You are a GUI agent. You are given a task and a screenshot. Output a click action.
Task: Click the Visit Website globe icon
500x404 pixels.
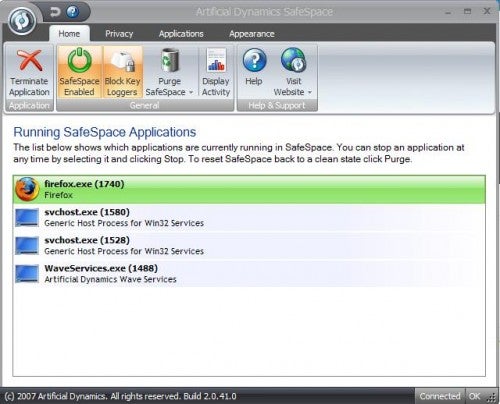293,60
